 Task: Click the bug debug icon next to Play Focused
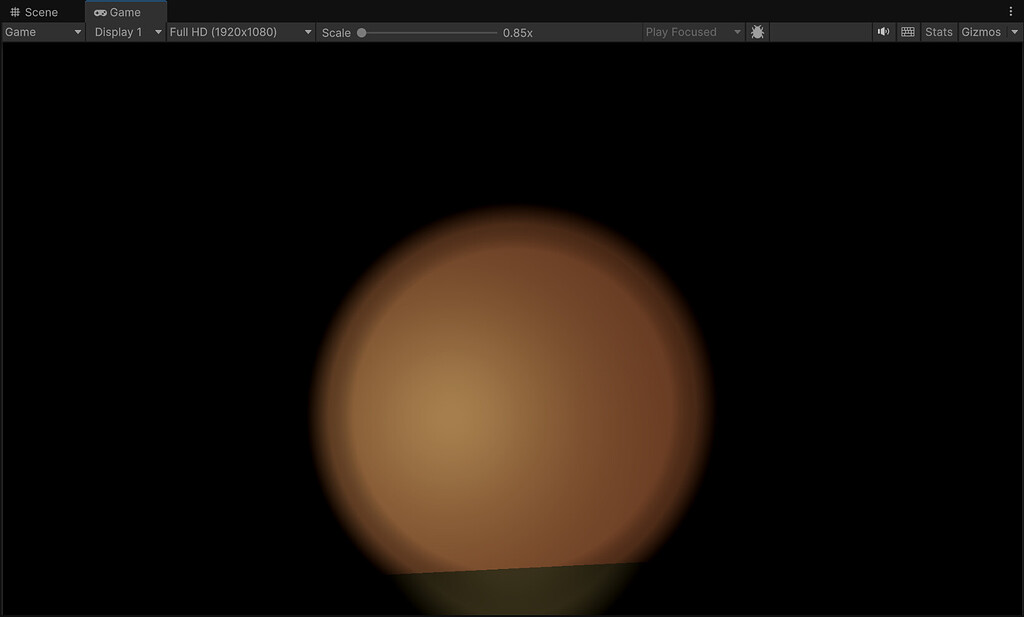[x=757, y=31]
